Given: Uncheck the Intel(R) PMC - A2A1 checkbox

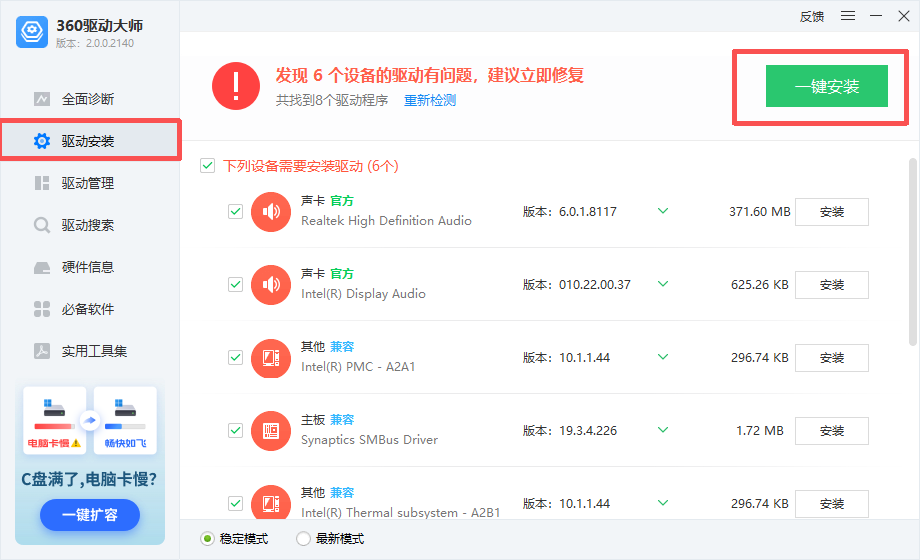Looking at the screenshot, I should tap(235, 357).
